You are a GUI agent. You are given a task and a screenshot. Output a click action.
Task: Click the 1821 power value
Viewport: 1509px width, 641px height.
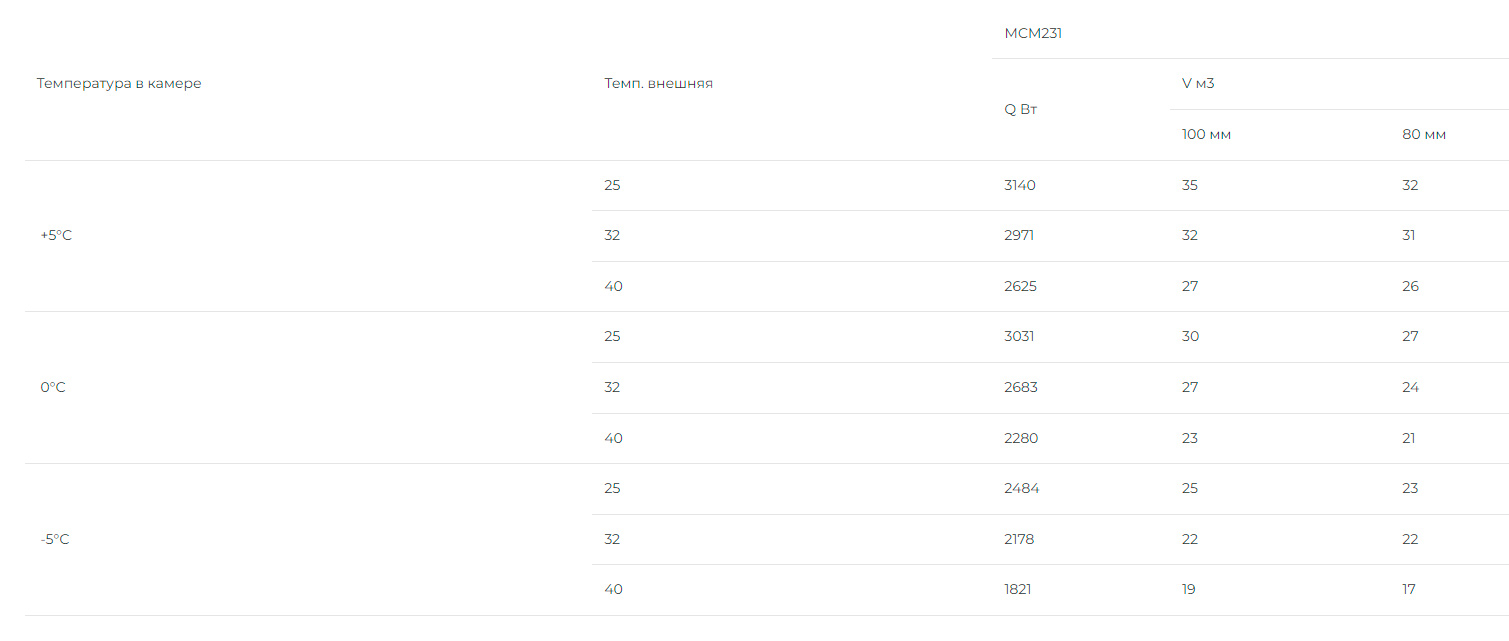pyautogui.click(x=1017, y=589)
